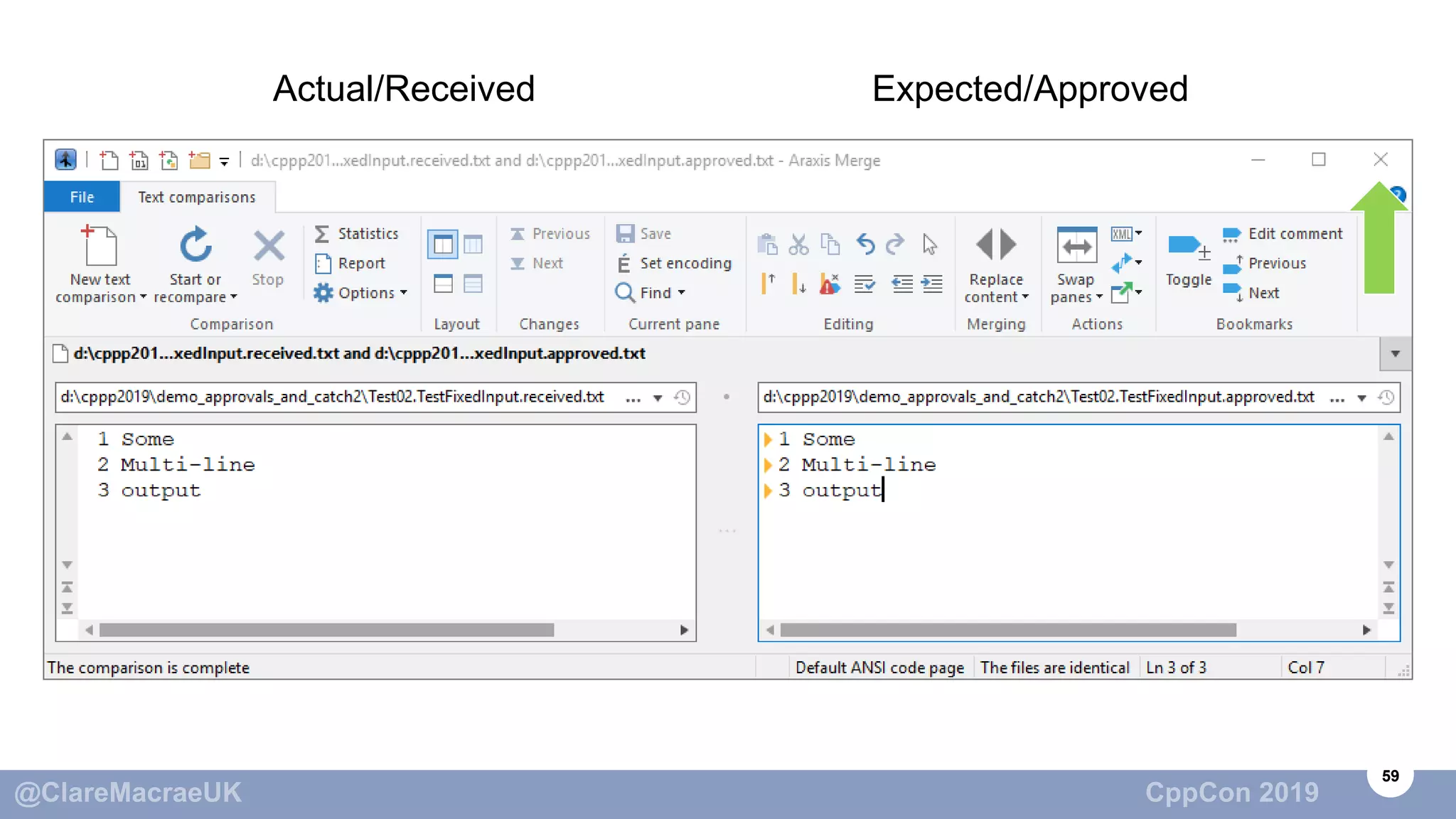The image size is (1456, 819).
Task: Click 'The files are identical' status text
Action: pyautogui.click(x=1055, y=668)
